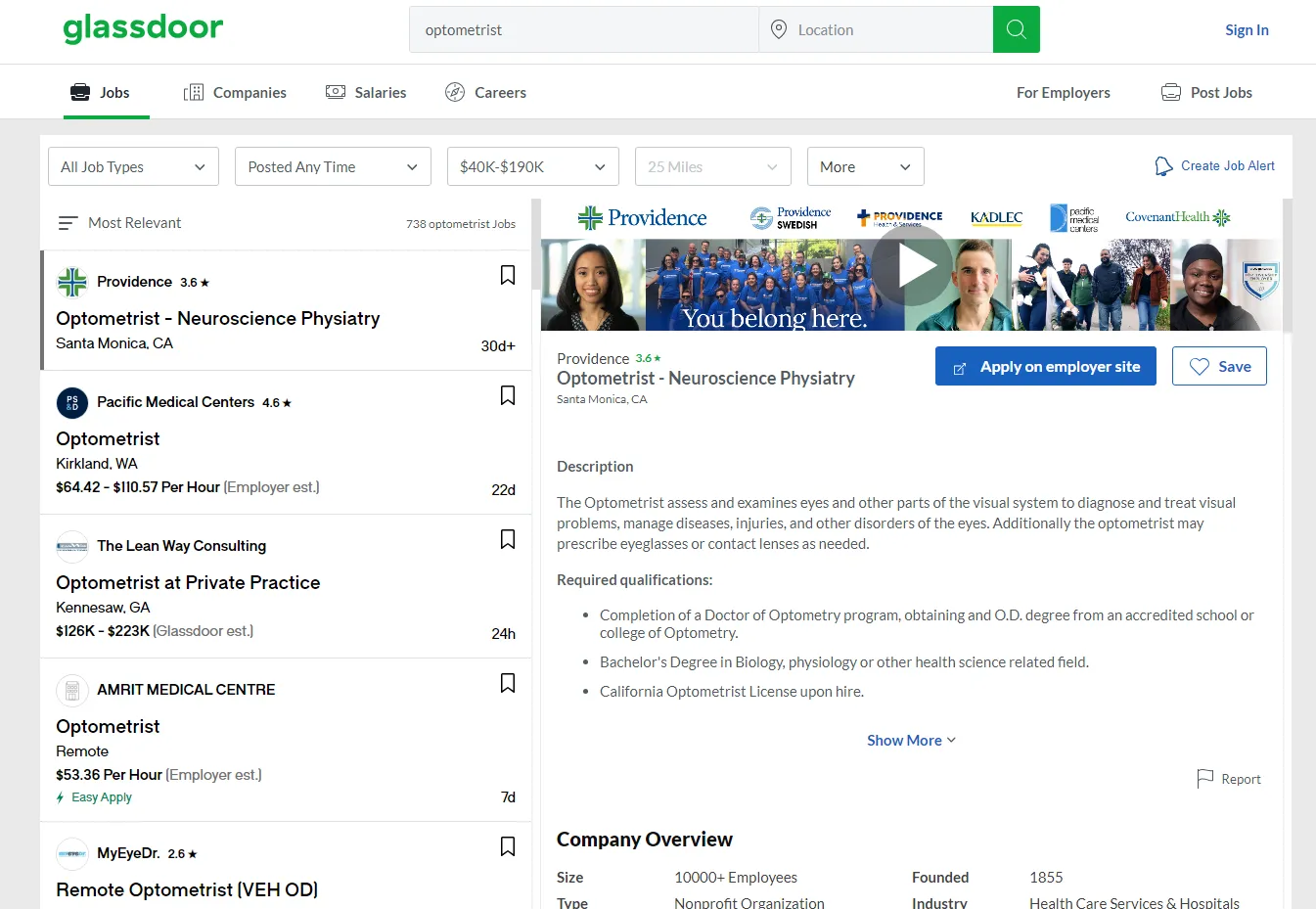Select the Salaries tab

pos(366,92)
